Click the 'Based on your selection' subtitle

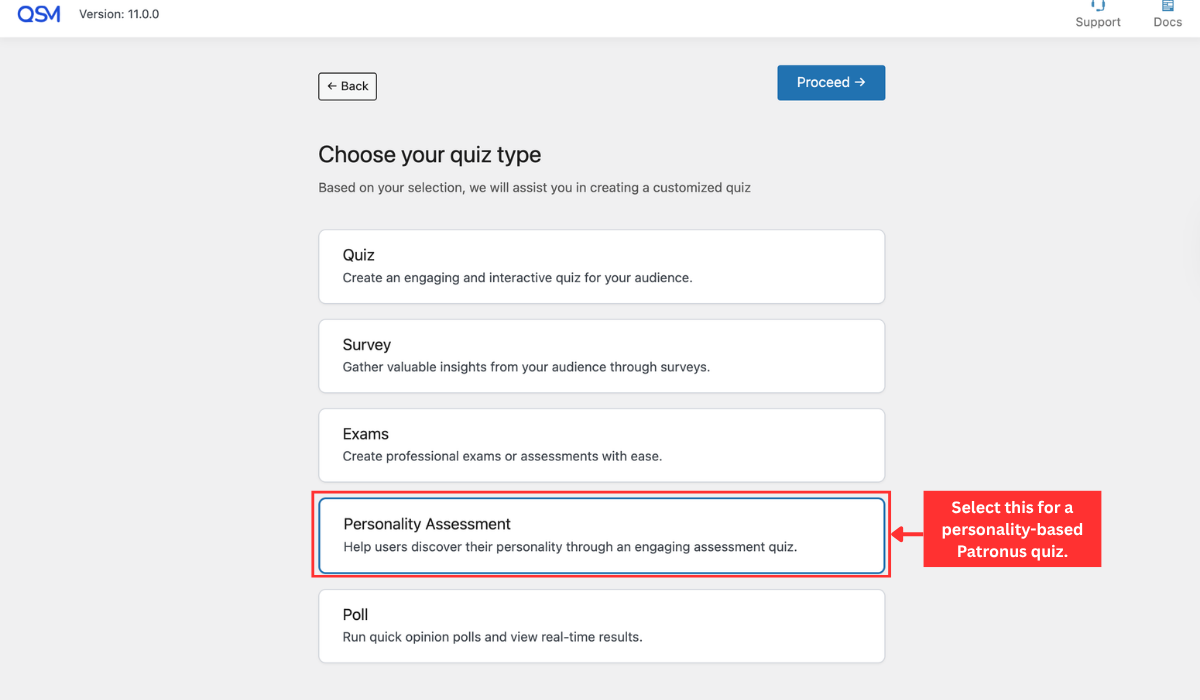534,187
